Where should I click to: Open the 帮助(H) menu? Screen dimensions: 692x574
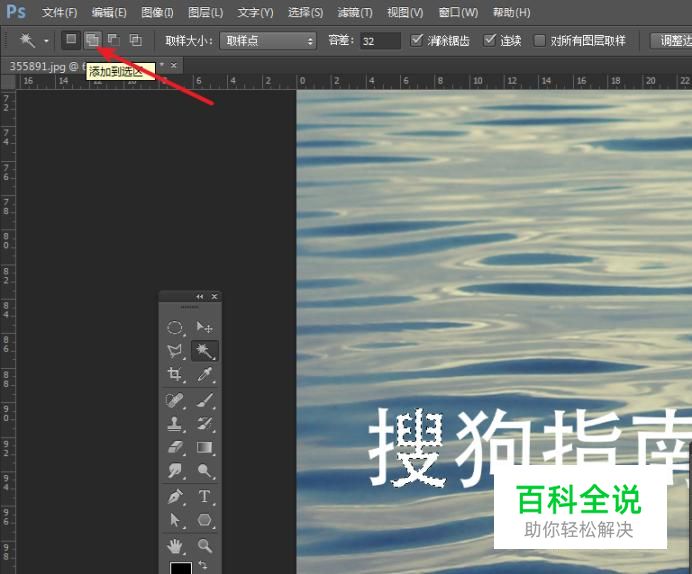pos(511,12)
